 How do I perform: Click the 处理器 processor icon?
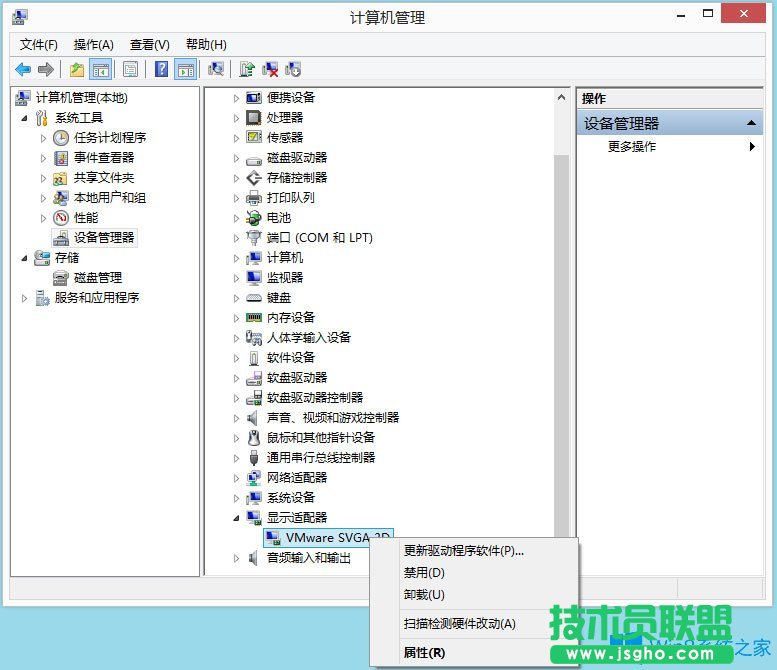pos(254,117)
